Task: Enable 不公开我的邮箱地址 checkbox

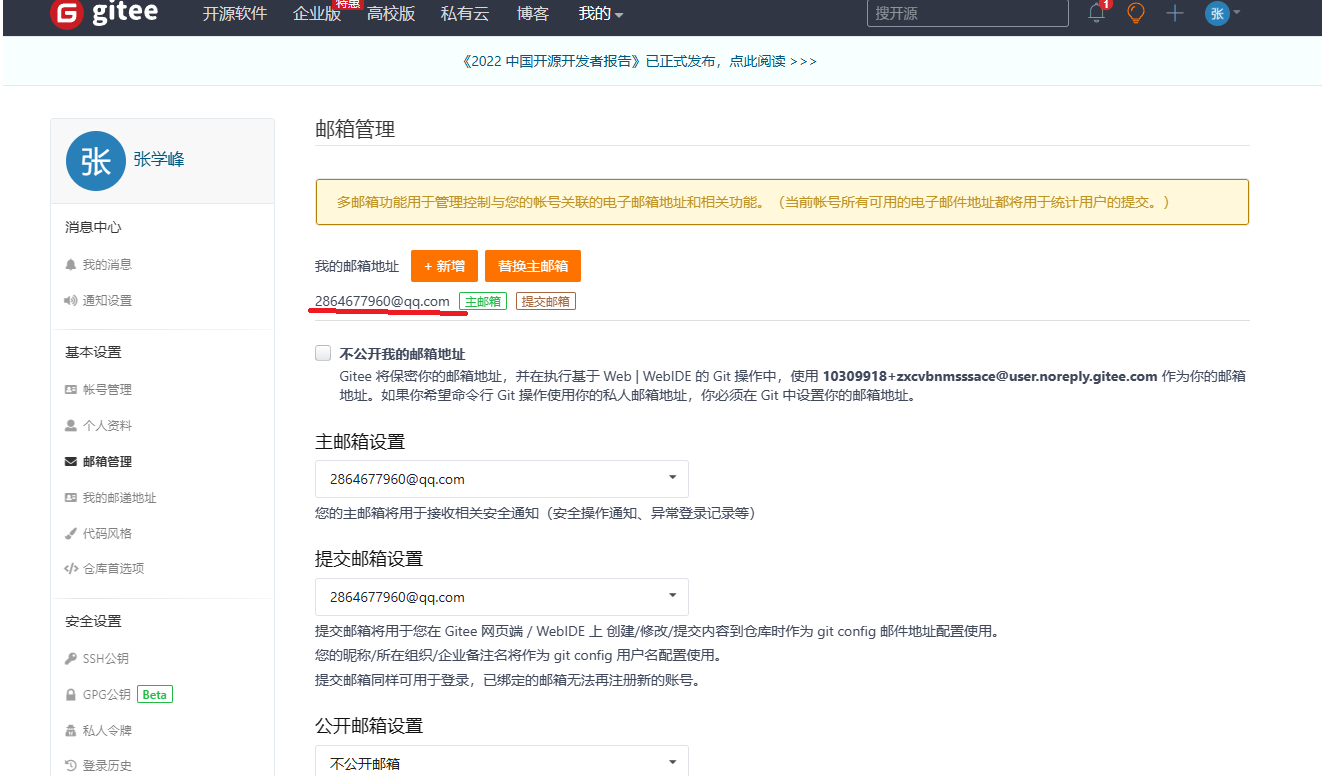Action: click(323, 353)
